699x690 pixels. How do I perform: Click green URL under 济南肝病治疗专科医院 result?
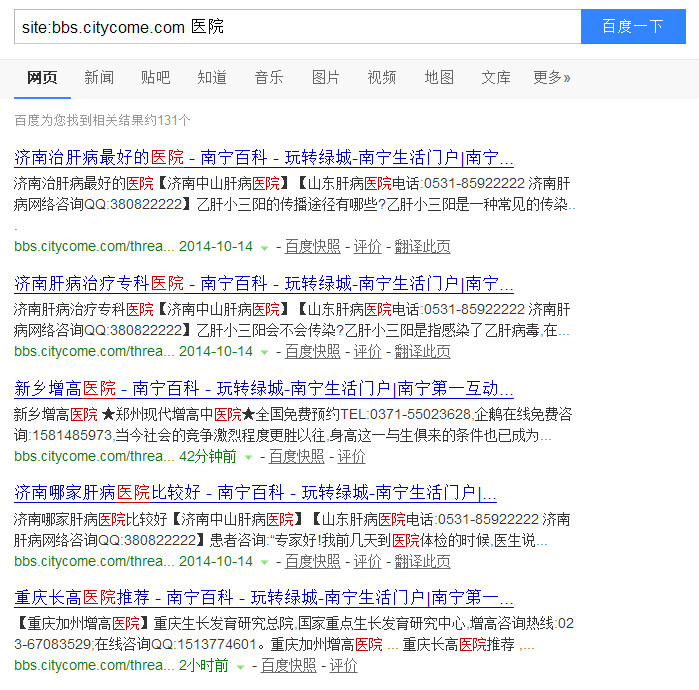94,352
